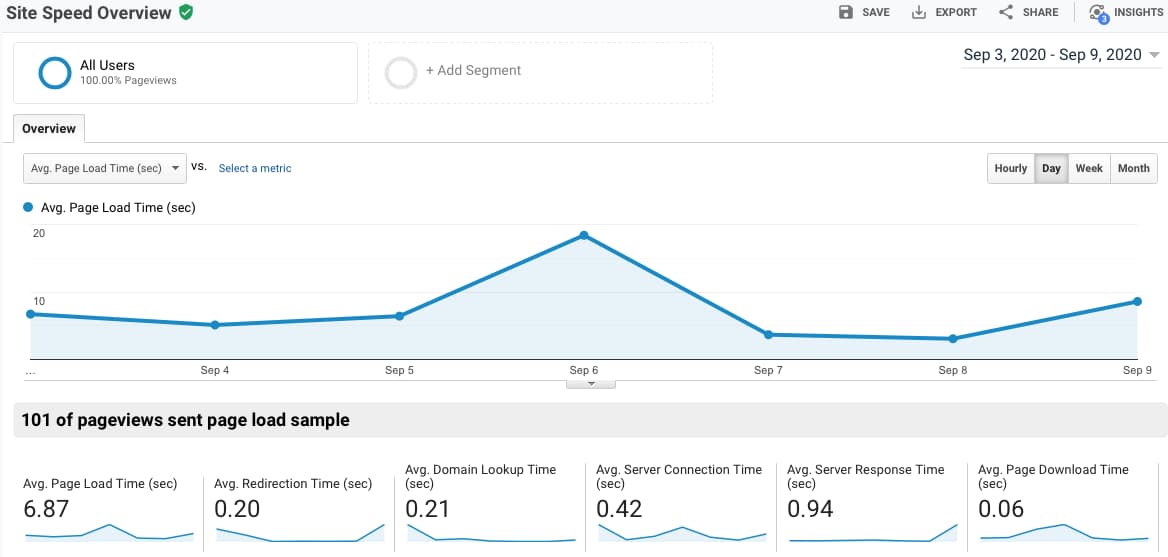Click the Sep 6 peak data point
Viewport: 1168px width, 557px height.
point(584,235)
